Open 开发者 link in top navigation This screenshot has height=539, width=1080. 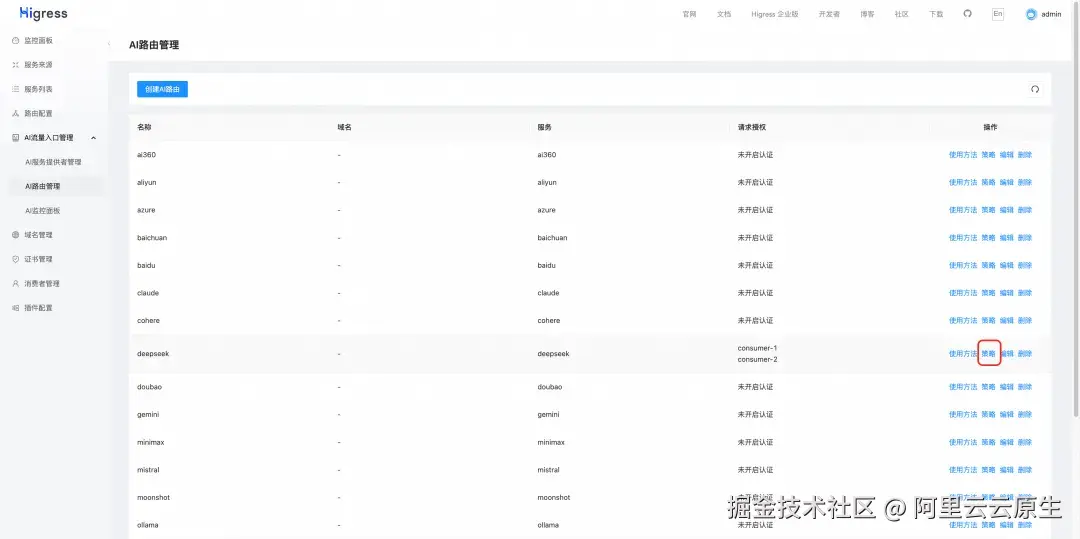829,14
